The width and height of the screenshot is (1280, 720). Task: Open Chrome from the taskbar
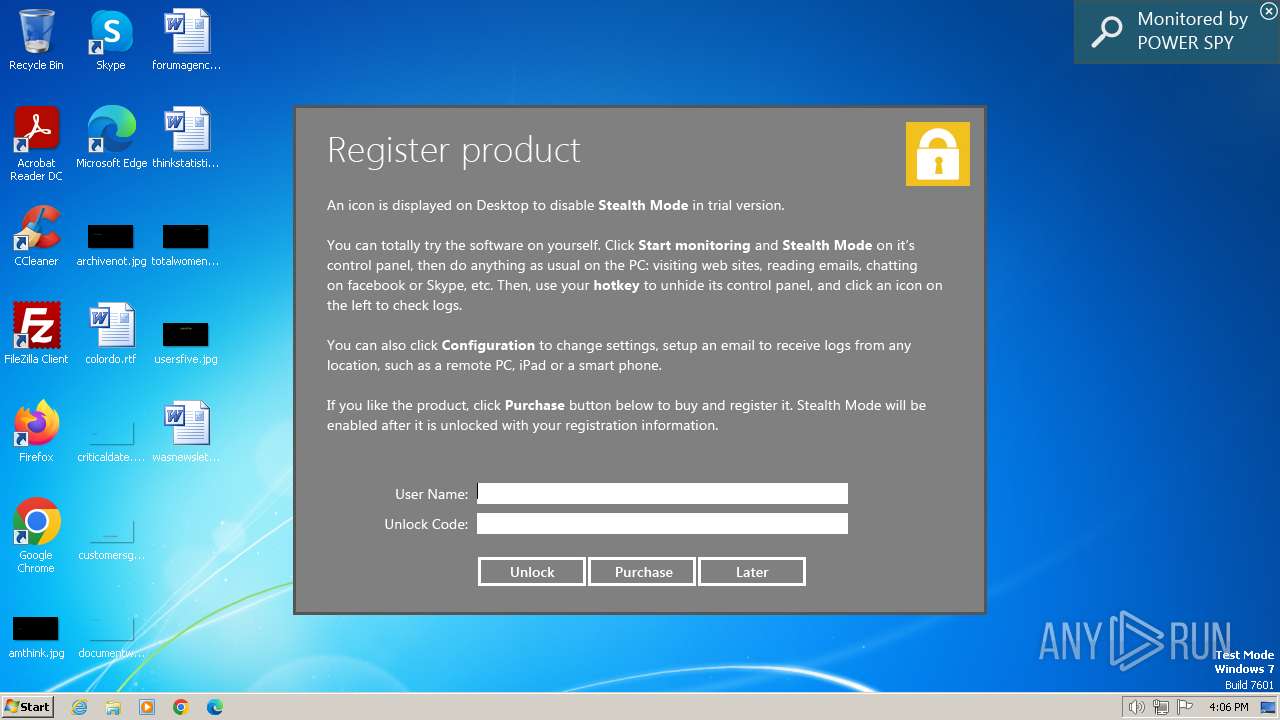click(x=181, y=707)
